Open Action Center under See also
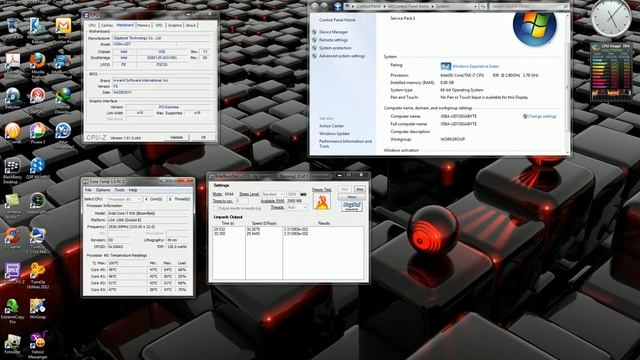Viewport: 640px width, 360px height. coord(331,126)
